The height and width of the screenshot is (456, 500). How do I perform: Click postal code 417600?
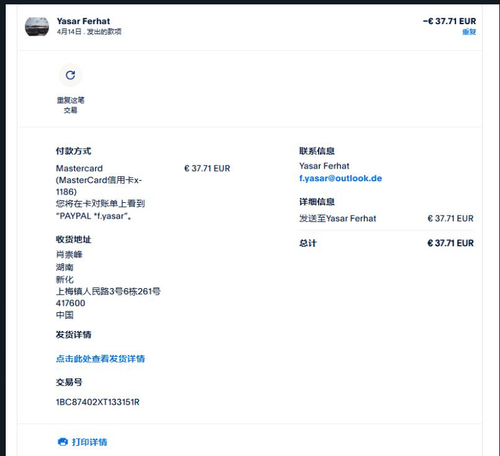pyautogui.click(x=70, y=303)
